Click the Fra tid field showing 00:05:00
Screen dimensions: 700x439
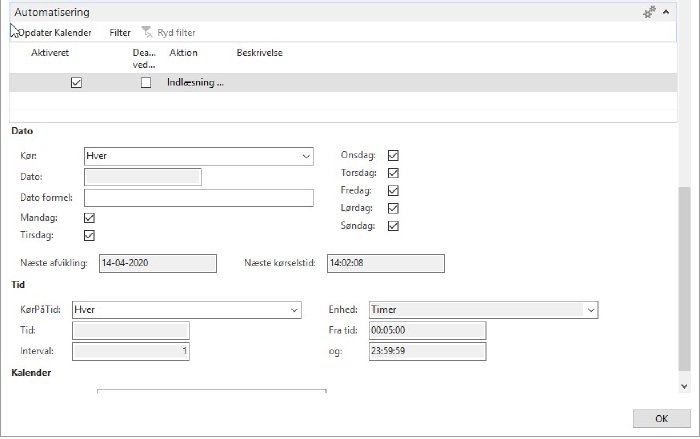click(x=427, y=330)
